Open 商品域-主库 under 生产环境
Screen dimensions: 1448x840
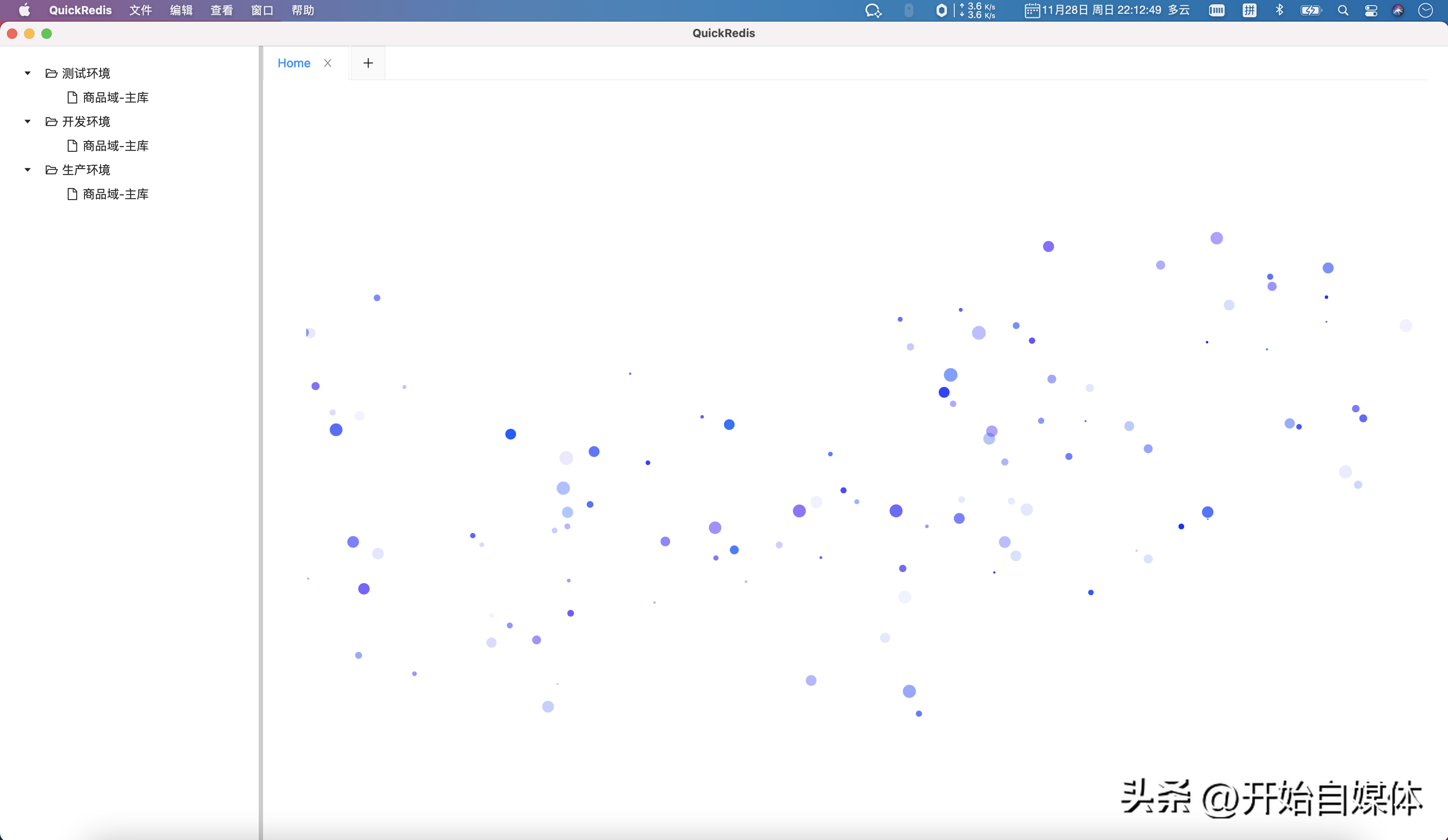(116, 194)
